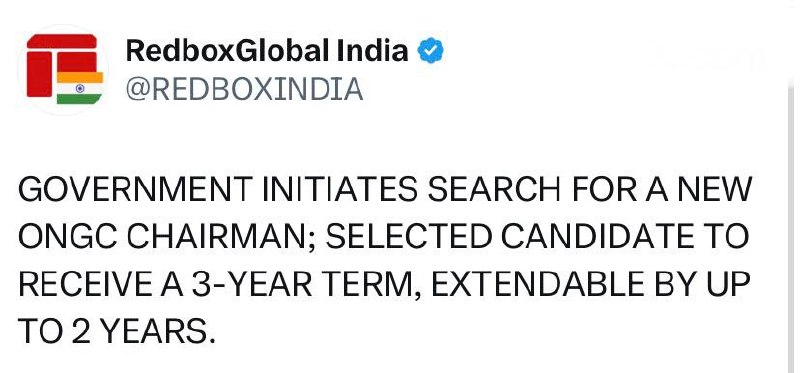Click the Indian flag in the avatar logo
The width and height of the screenshot is (800, 373).
point(80,88)
